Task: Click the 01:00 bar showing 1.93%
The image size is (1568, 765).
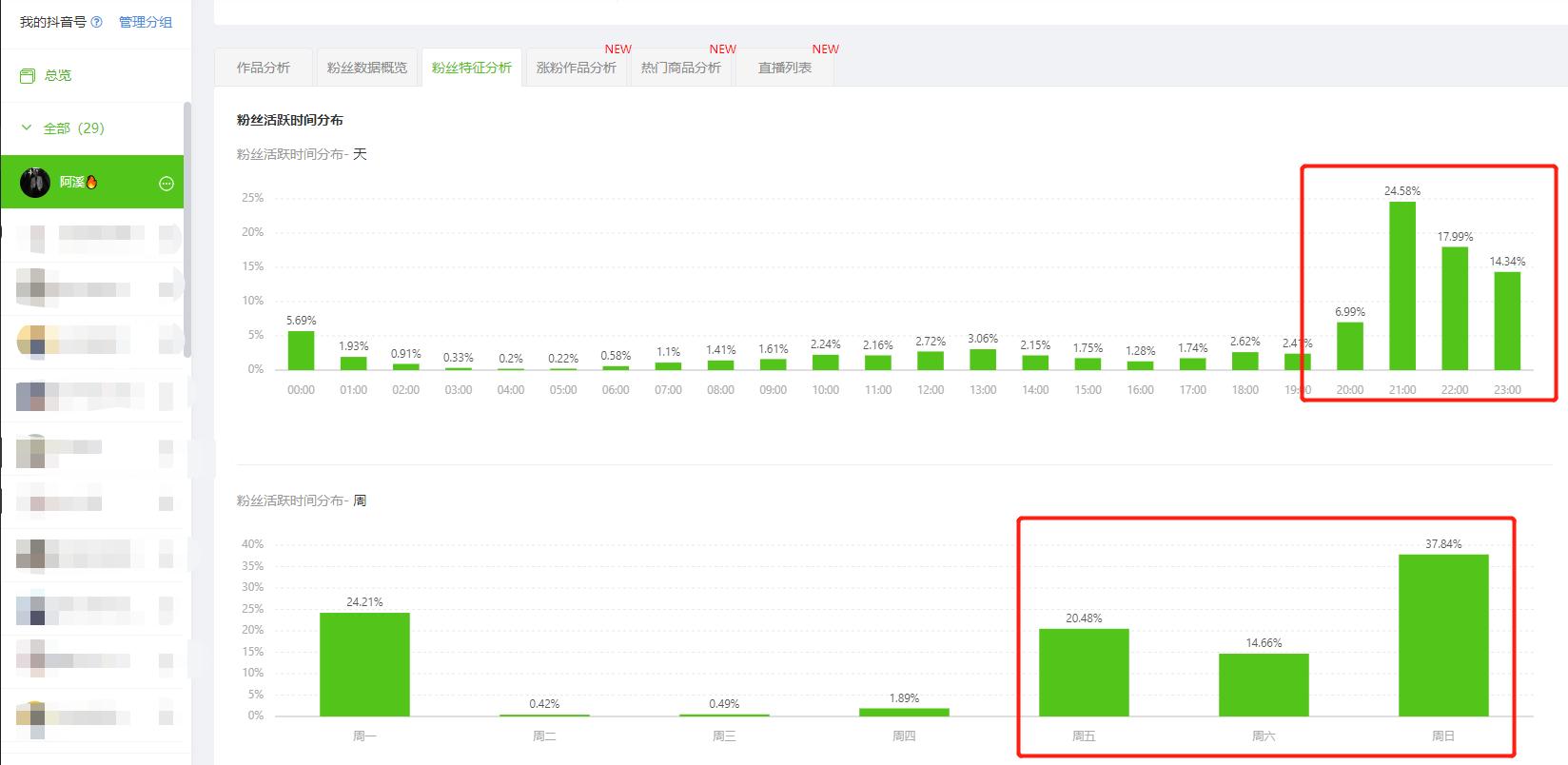Action: pyautogui.click(x=353, y=363)
